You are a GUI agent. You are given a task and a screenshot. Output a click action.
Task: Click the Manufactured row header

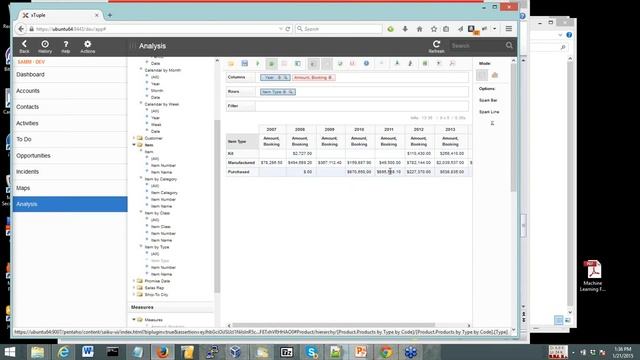coord(242,162)
